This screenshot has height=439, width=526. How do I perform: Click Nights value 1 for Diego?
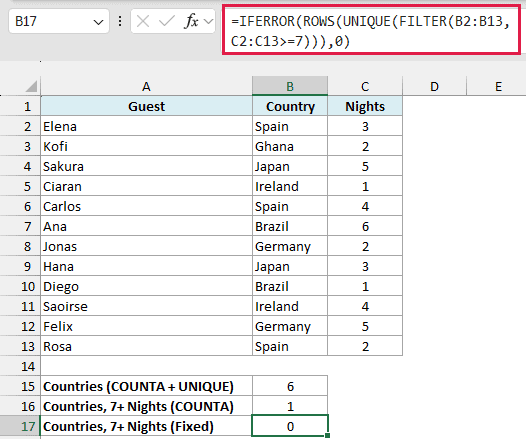(x=365, y=286)
